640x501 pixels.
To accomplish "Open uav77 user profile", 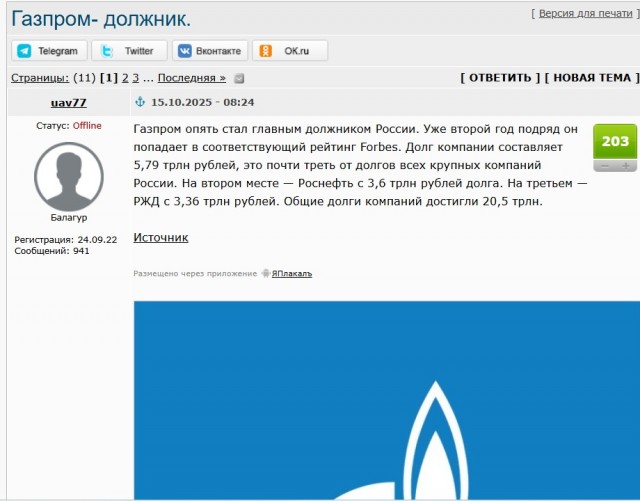I will coord(69,102).
